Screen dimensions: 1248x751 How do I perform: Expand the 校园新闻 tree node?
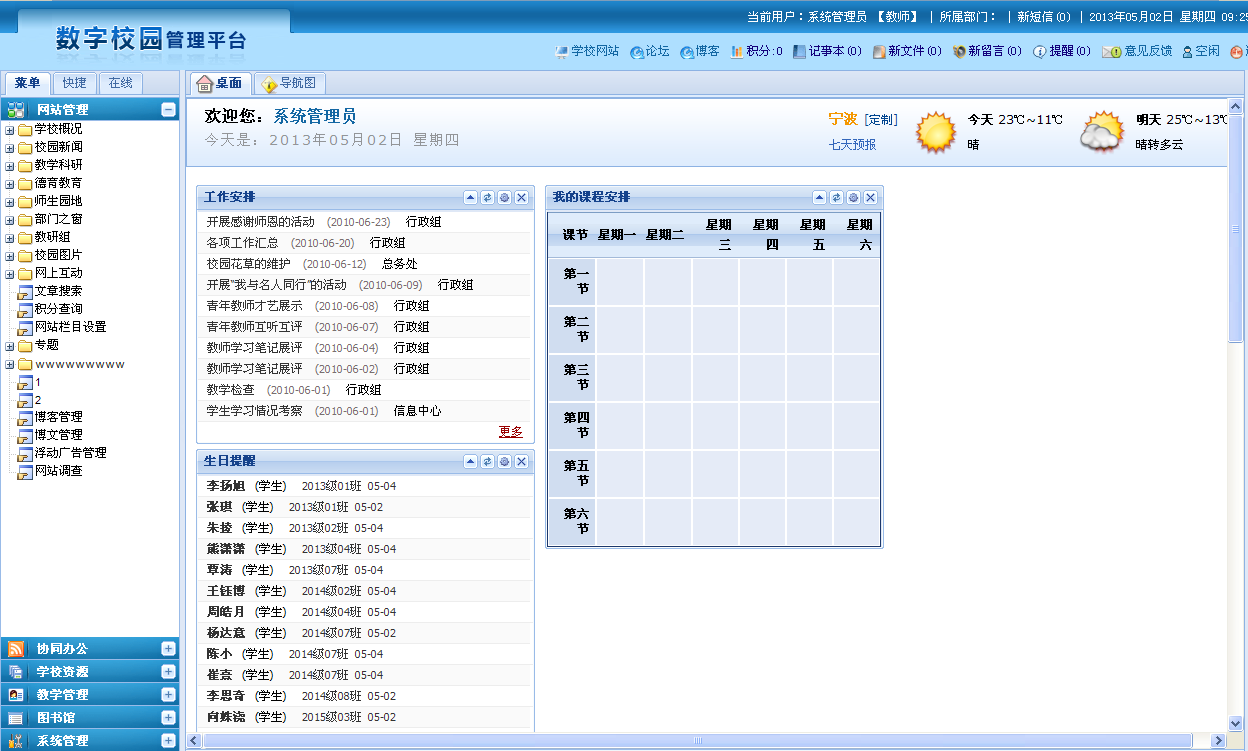(x=10, y=147)
